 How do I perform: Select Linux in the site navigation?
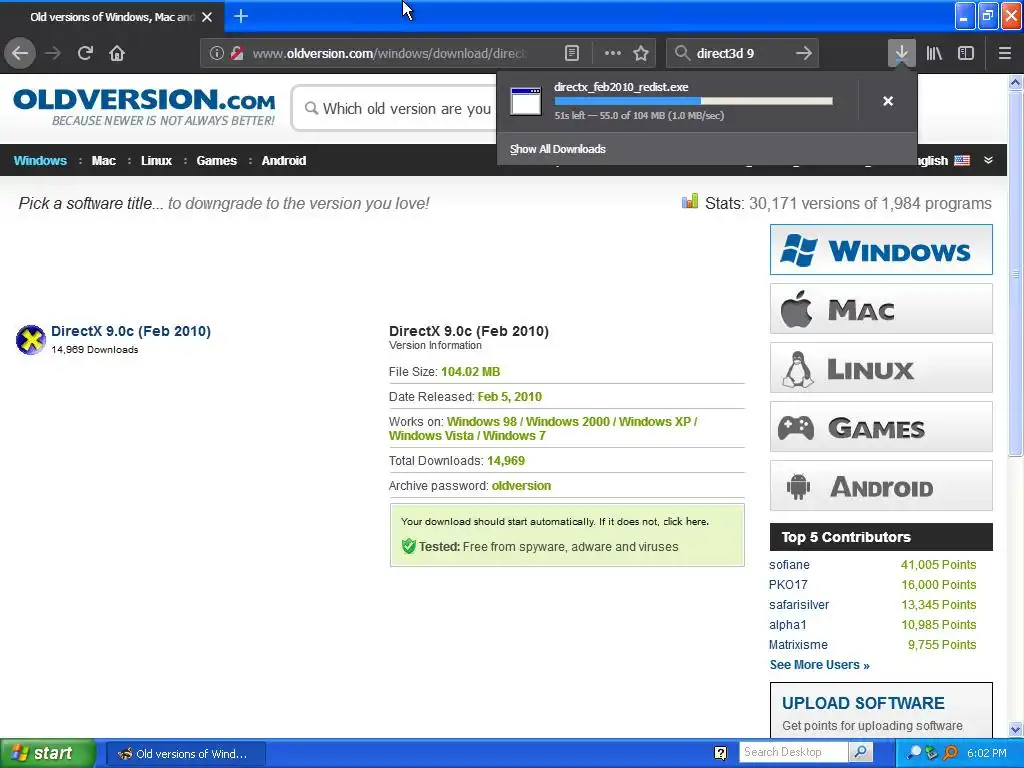coord(156,161)
